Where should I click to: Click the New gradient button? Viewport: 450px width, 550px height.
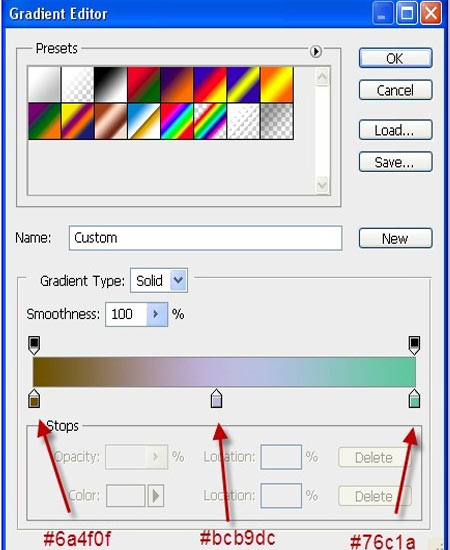[x=395, y=239]
